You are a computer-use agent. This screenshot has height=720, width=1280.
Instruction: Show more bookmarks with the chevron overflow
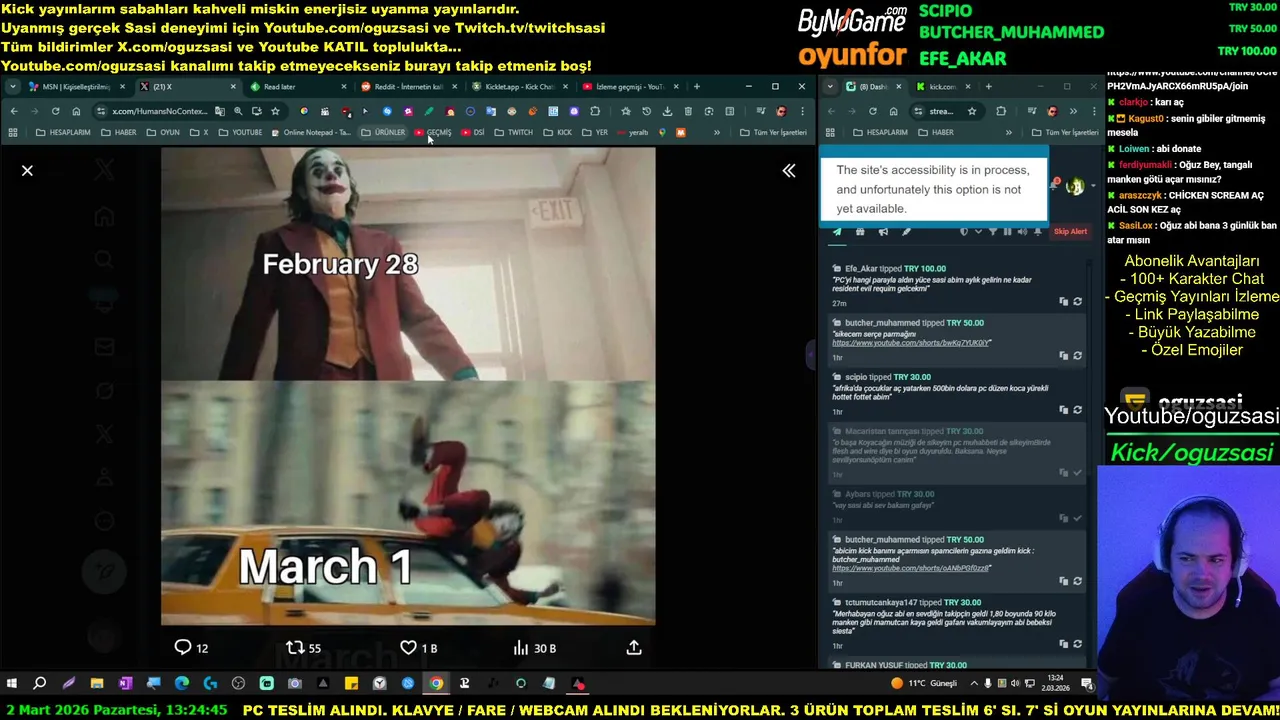tap(716, 132)
